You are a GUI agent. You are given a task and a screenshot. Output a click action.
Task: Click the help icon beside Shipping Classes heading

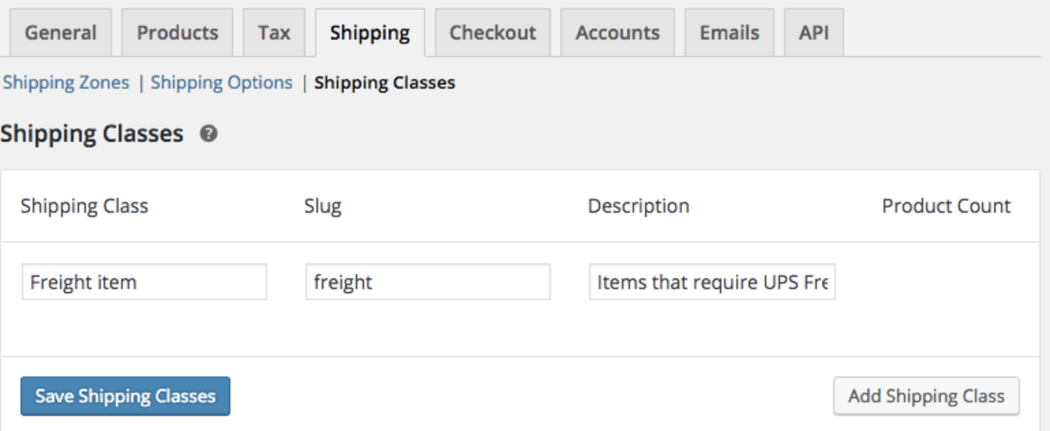[209, 134]
